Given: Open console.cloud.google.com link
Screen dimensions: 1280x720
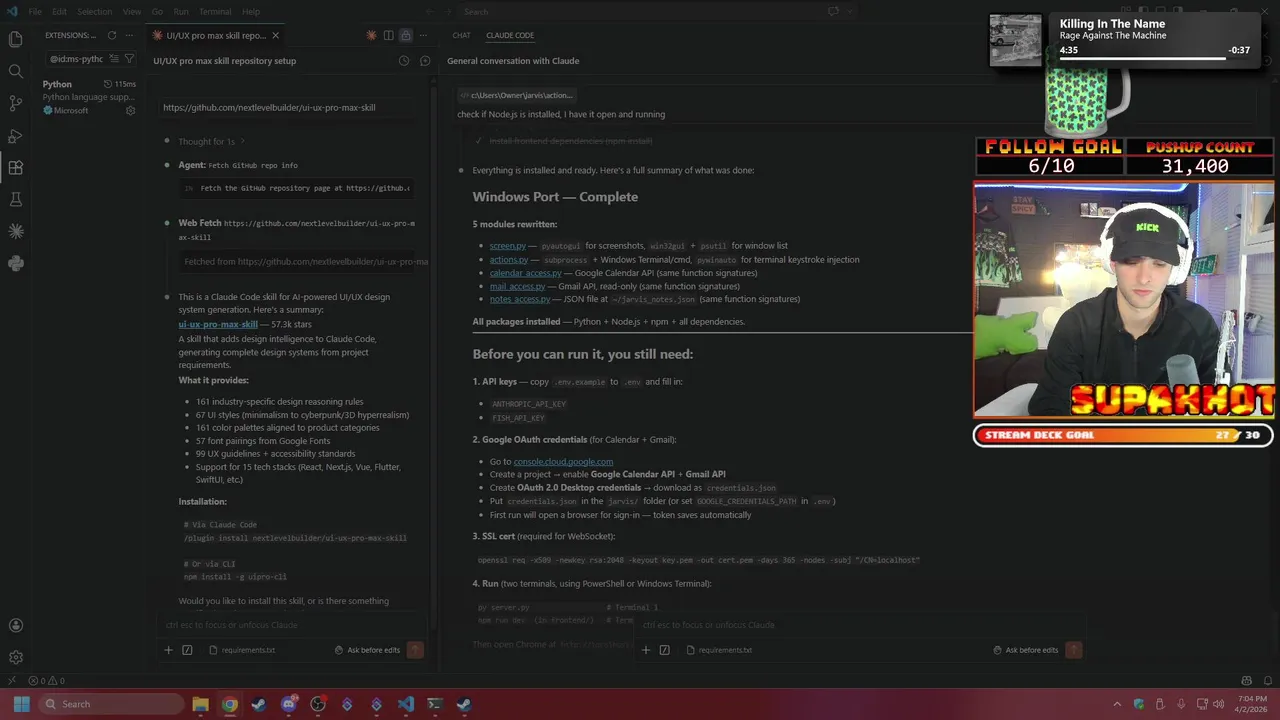Looking at the screenshot, I should tap(563, 462).
